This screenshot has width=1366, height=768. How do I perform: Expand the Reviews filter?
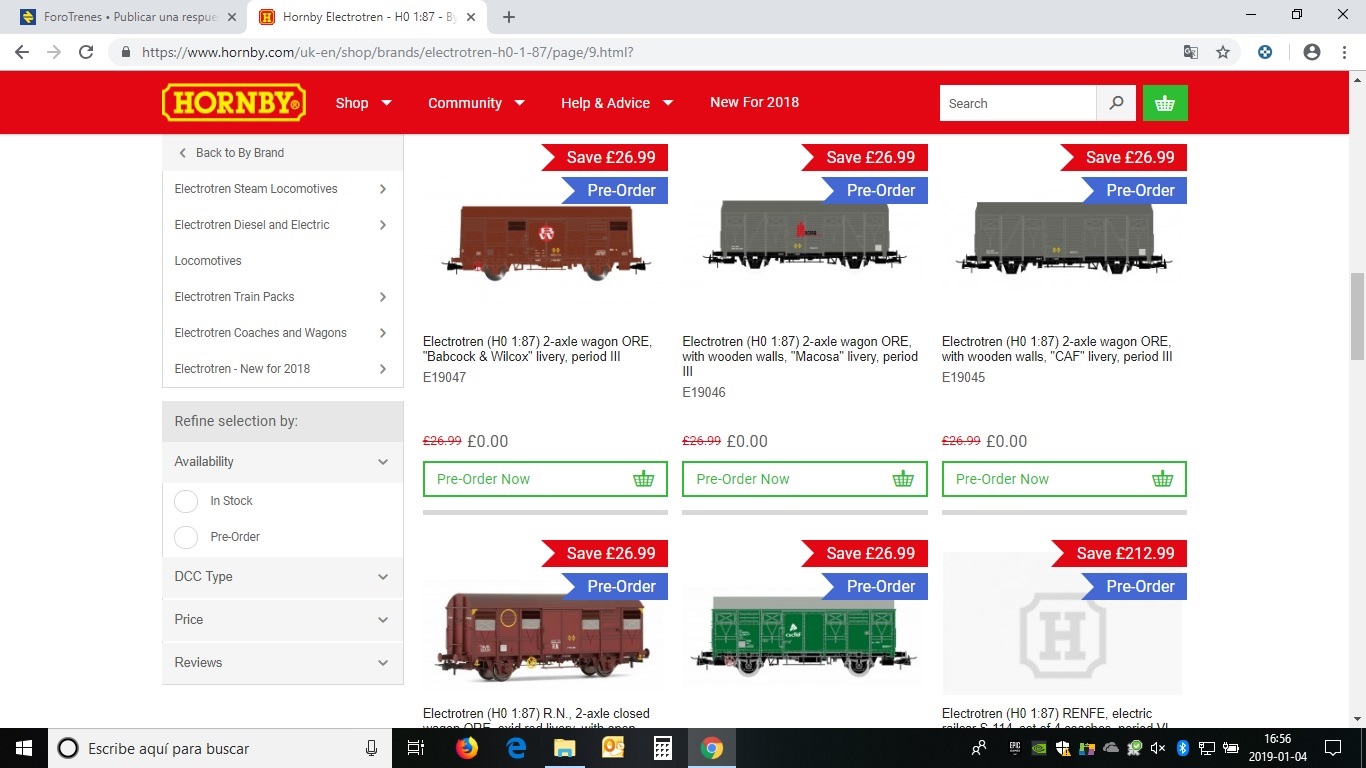click(x=282, y=663)
